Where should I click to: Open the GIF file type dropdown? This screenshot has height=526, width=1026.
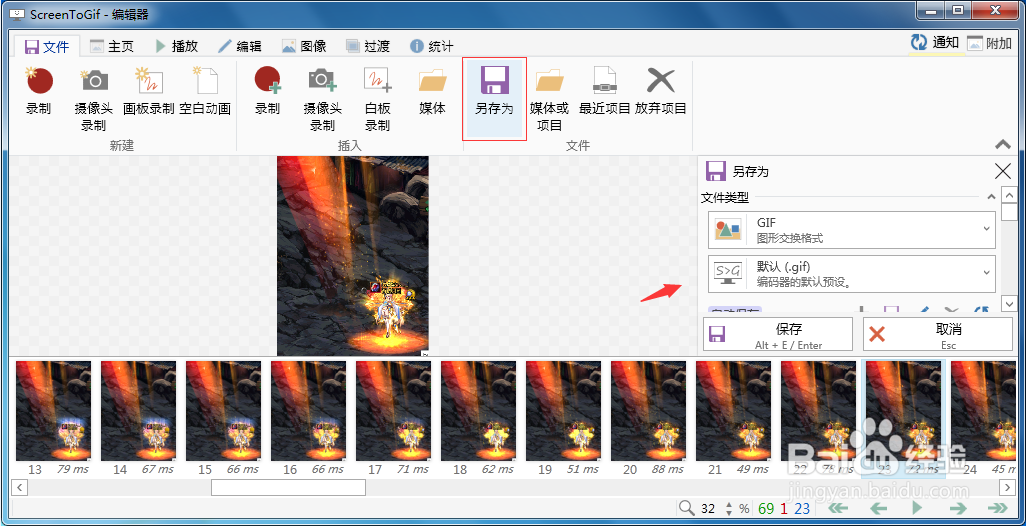852,230
